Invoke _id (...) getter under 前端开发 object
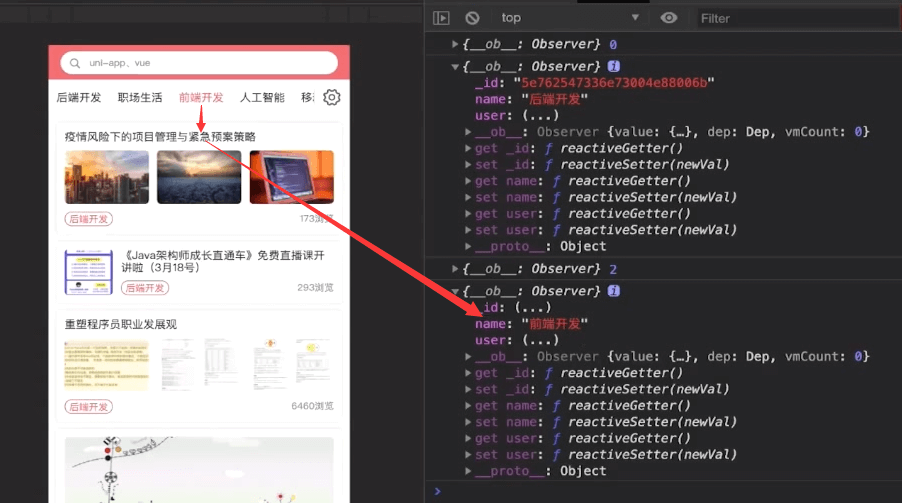 pos(532,307)
